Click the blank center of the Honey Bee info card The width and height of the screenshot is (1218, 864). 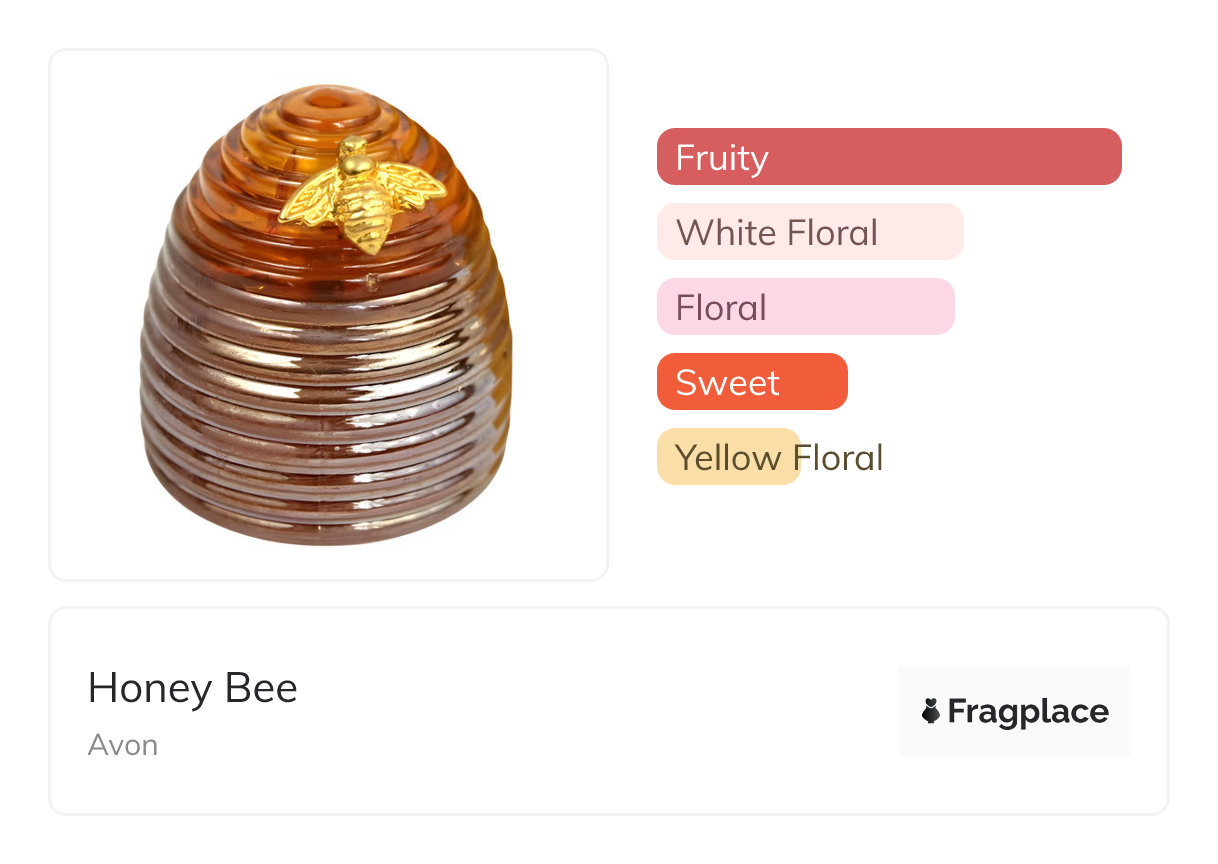[x=600, y=711]
